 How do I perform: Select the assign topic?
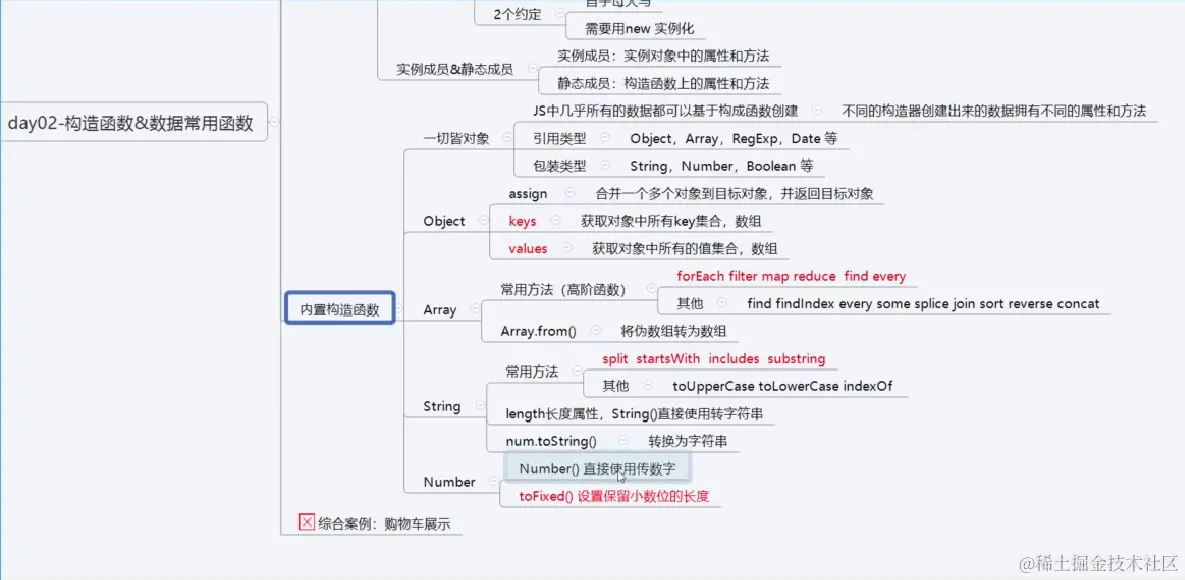[x=528, y=194]
